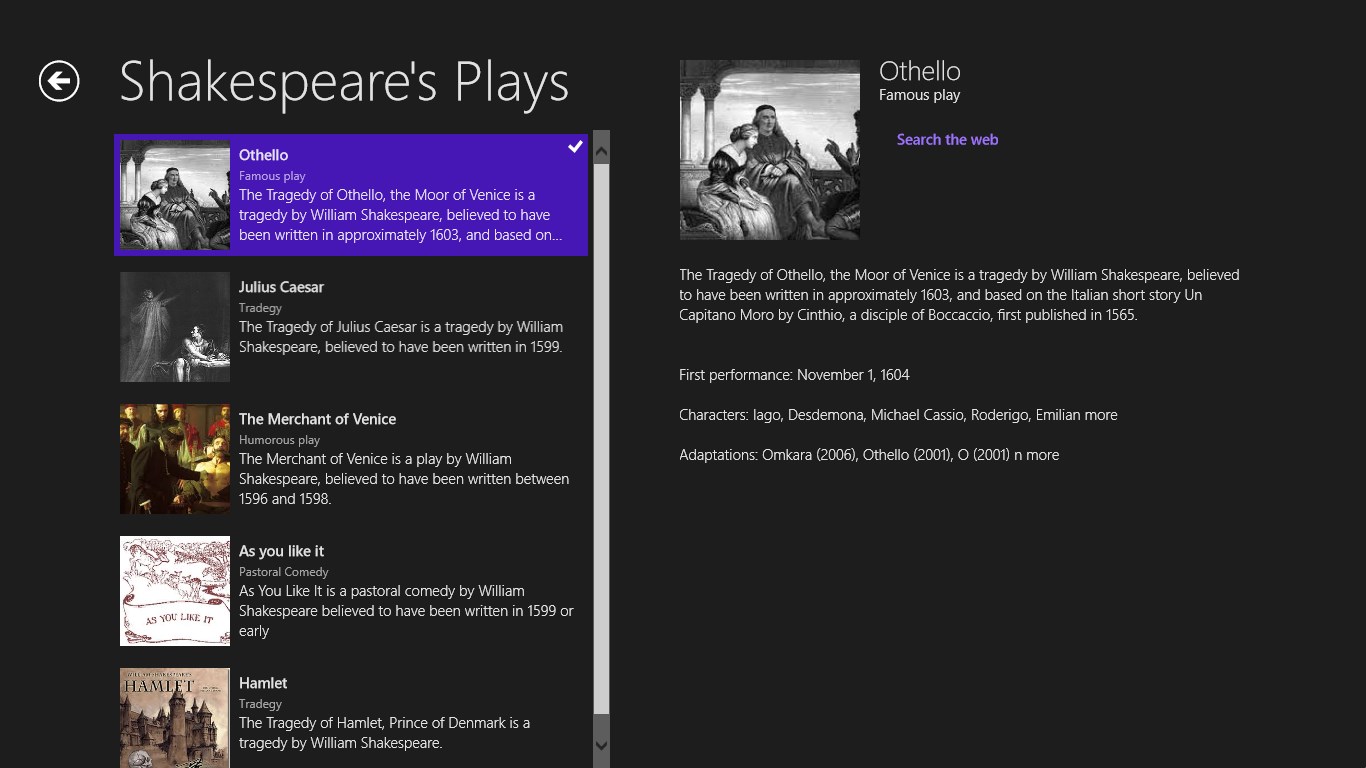Click the Othello heading in details pane

point(919,71)
